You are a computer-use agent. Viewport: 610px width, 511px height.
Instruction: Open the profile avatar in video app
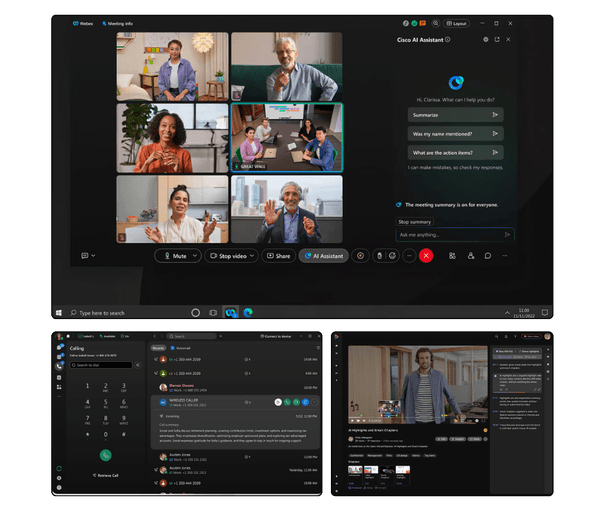point(547,336)
